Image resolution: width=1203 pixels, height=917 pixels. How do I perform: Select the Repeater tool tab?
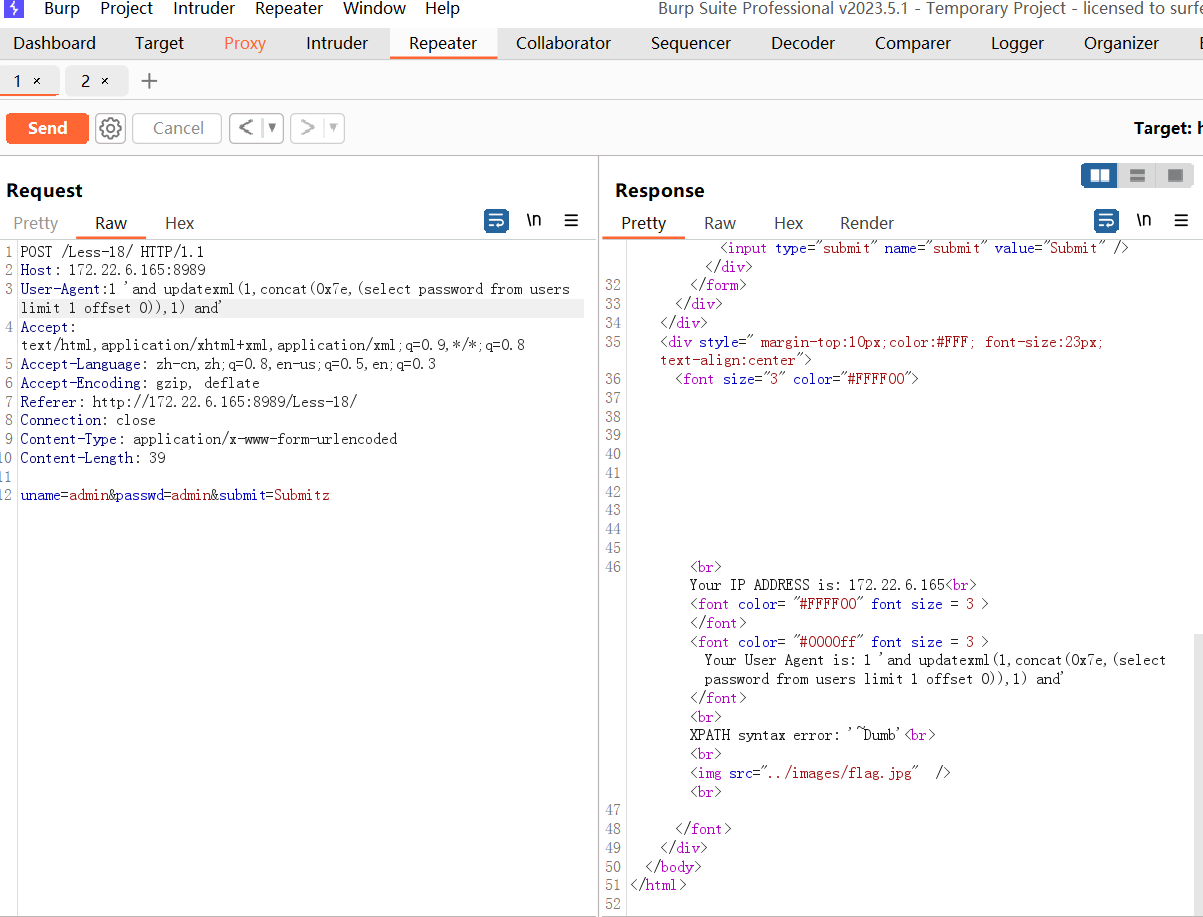[x=443, y=43]
